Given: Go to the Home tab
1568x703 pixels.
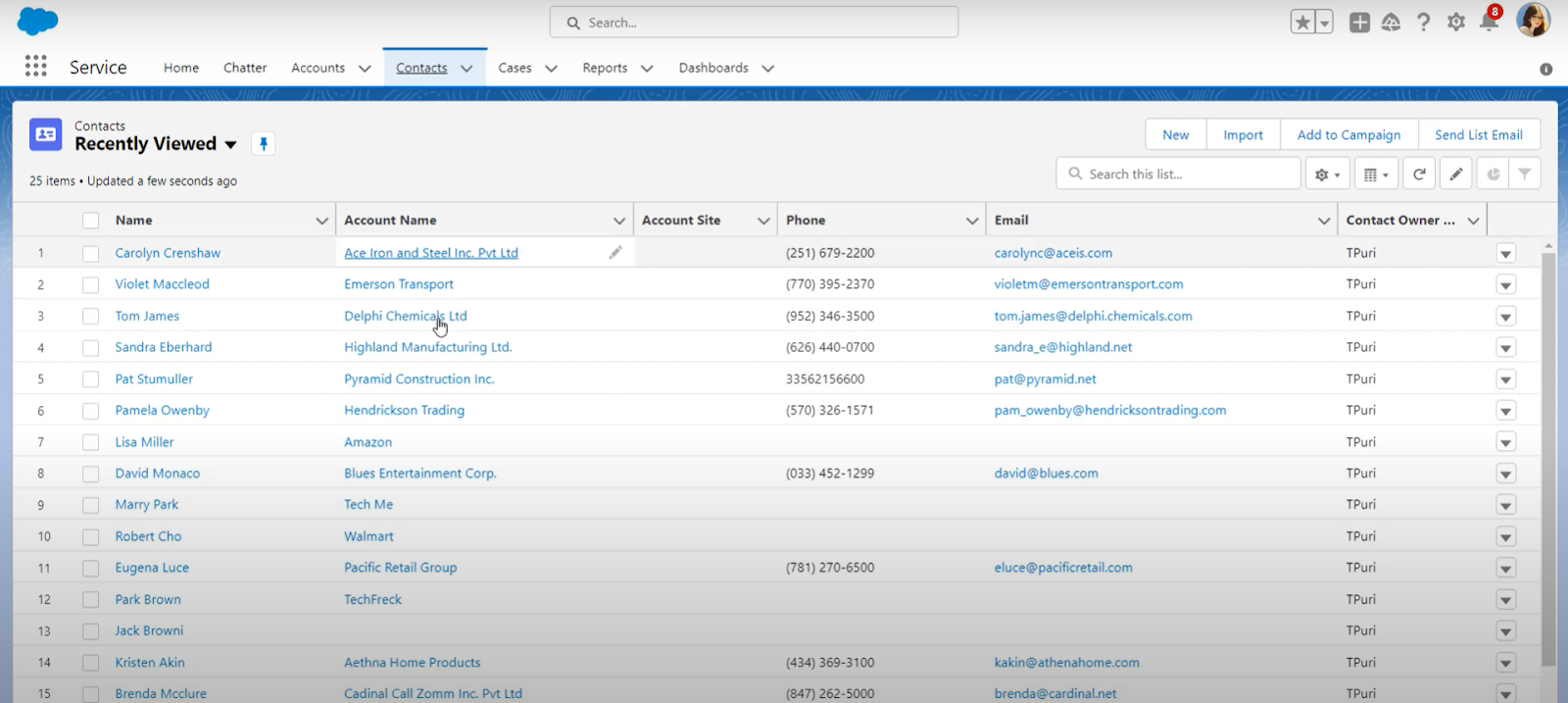Looking at the screenshot, I should [181, 68].
